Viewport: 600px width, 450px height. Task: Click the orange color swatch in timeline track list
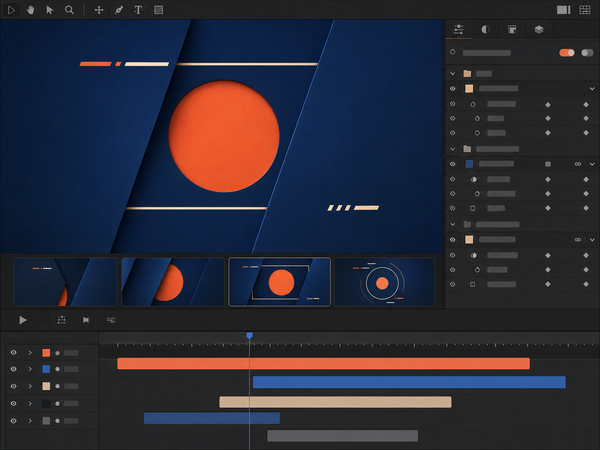point(46,353)
